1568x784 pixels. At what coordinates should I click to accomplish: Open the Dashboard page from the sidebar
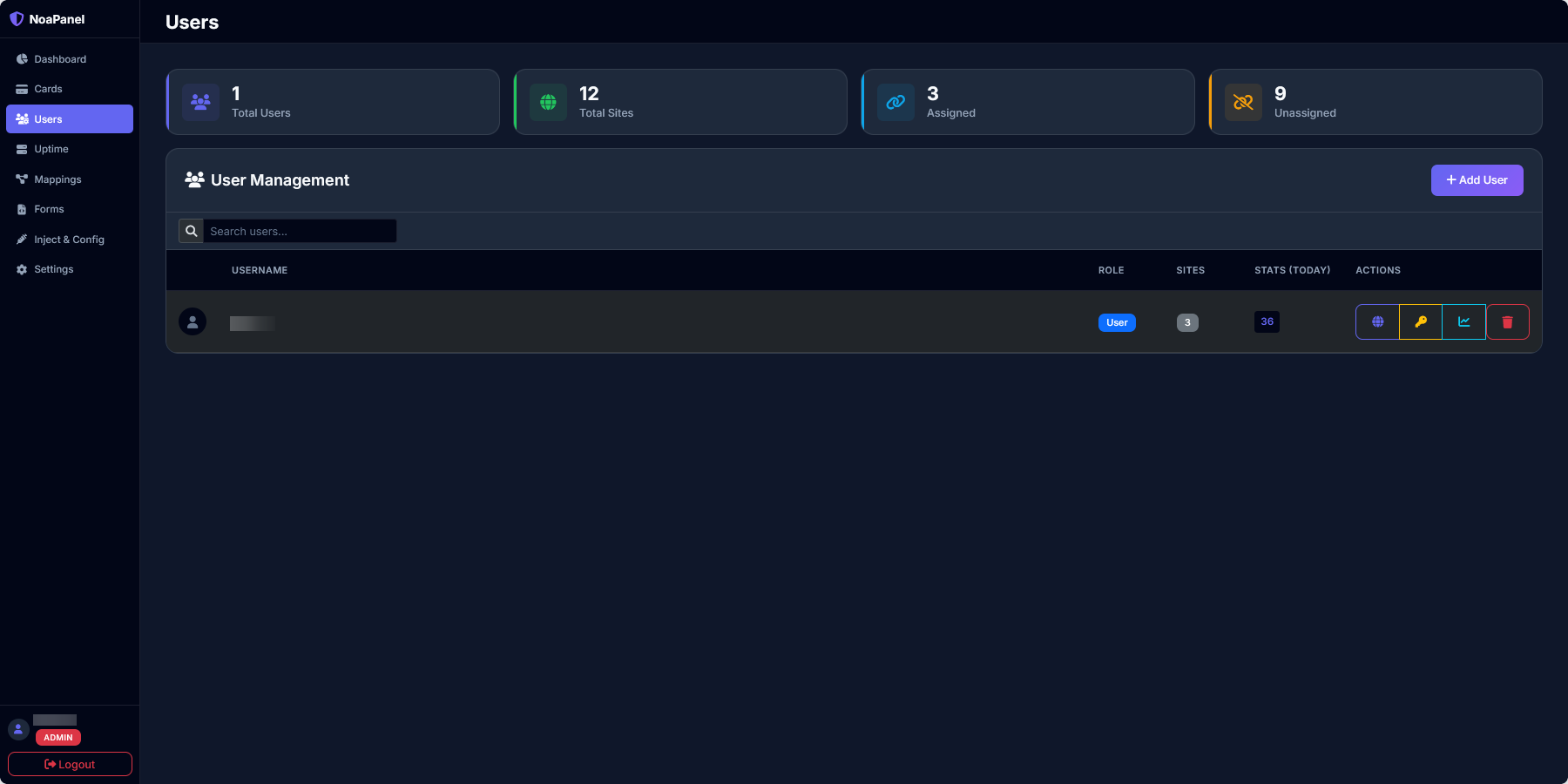coord(60,59)
